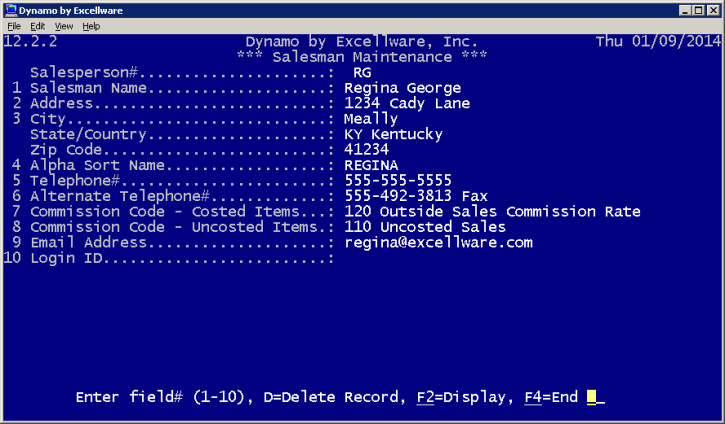Click the Alpha Sort Name label
Viewport: 725px width, 424px height.
click(x=97, y=165)
